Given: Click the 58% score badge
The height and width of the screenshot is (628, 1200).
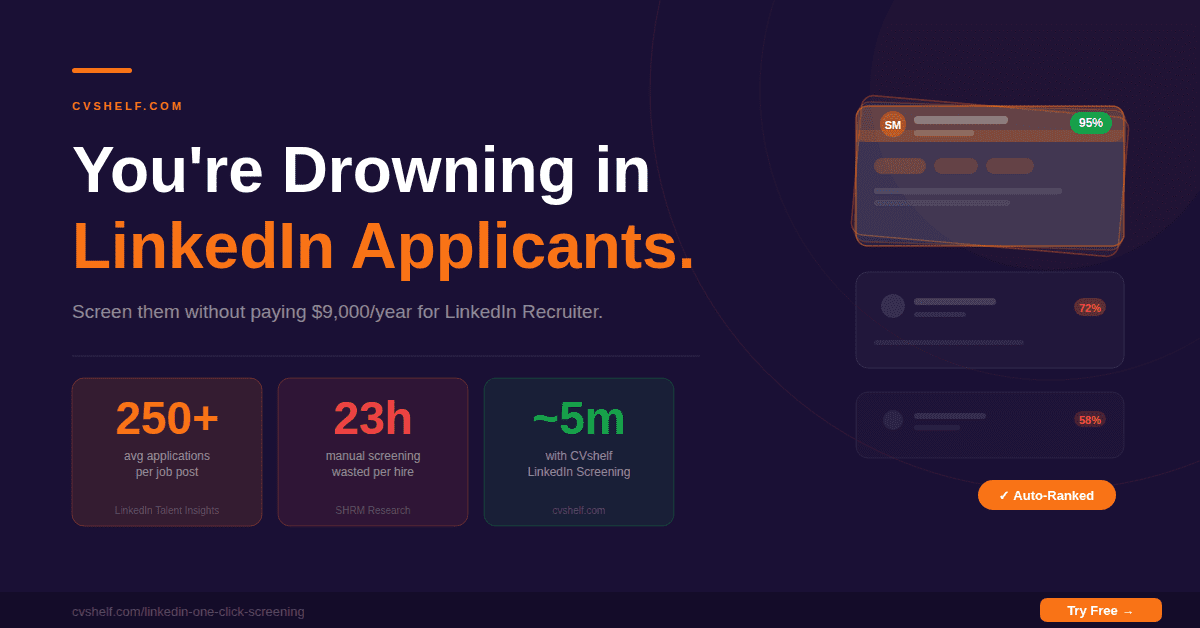Looking at the screenshot, I should coord(1089,420).
